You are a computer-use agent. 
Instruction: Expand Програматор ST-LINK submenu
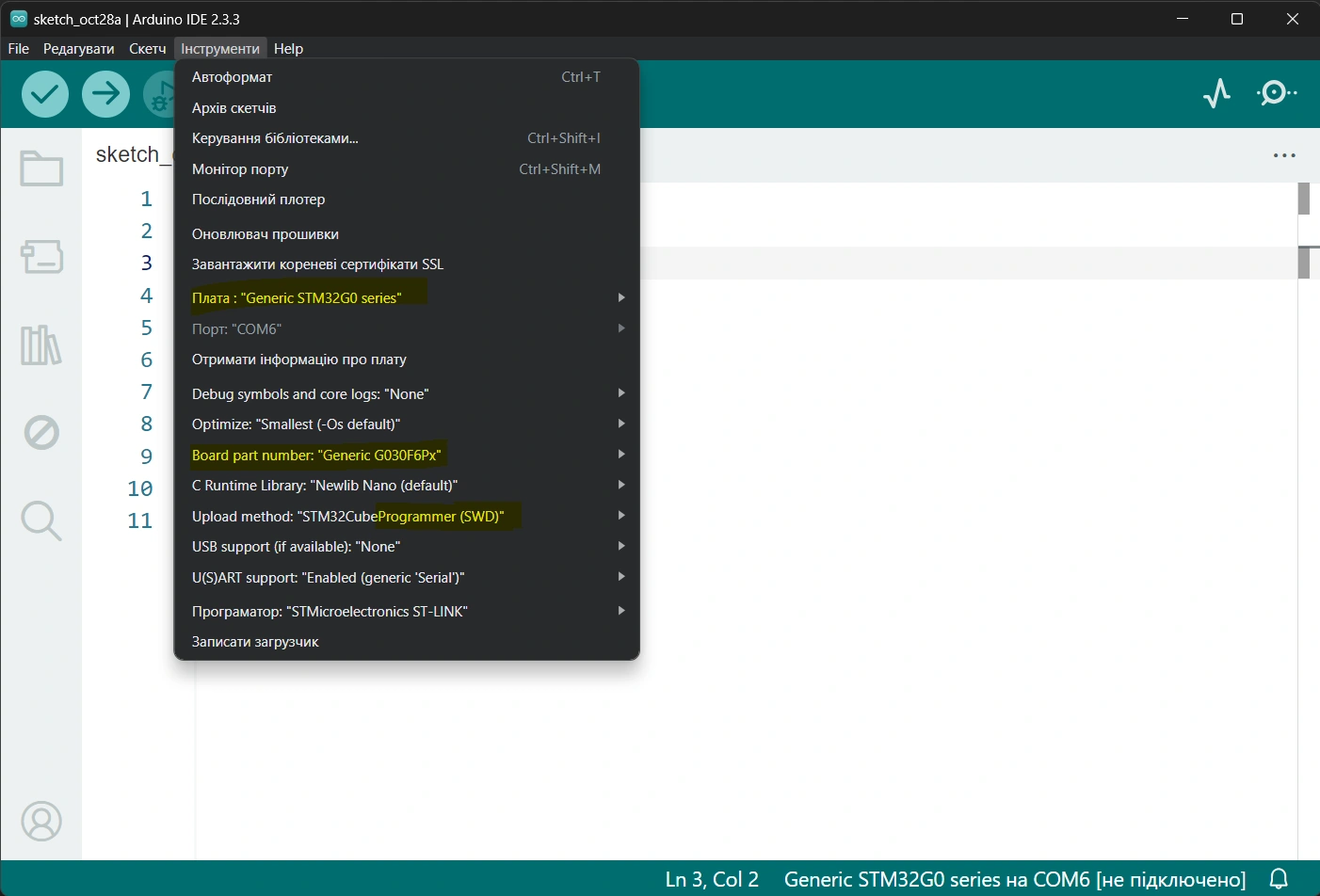point(407,612)
